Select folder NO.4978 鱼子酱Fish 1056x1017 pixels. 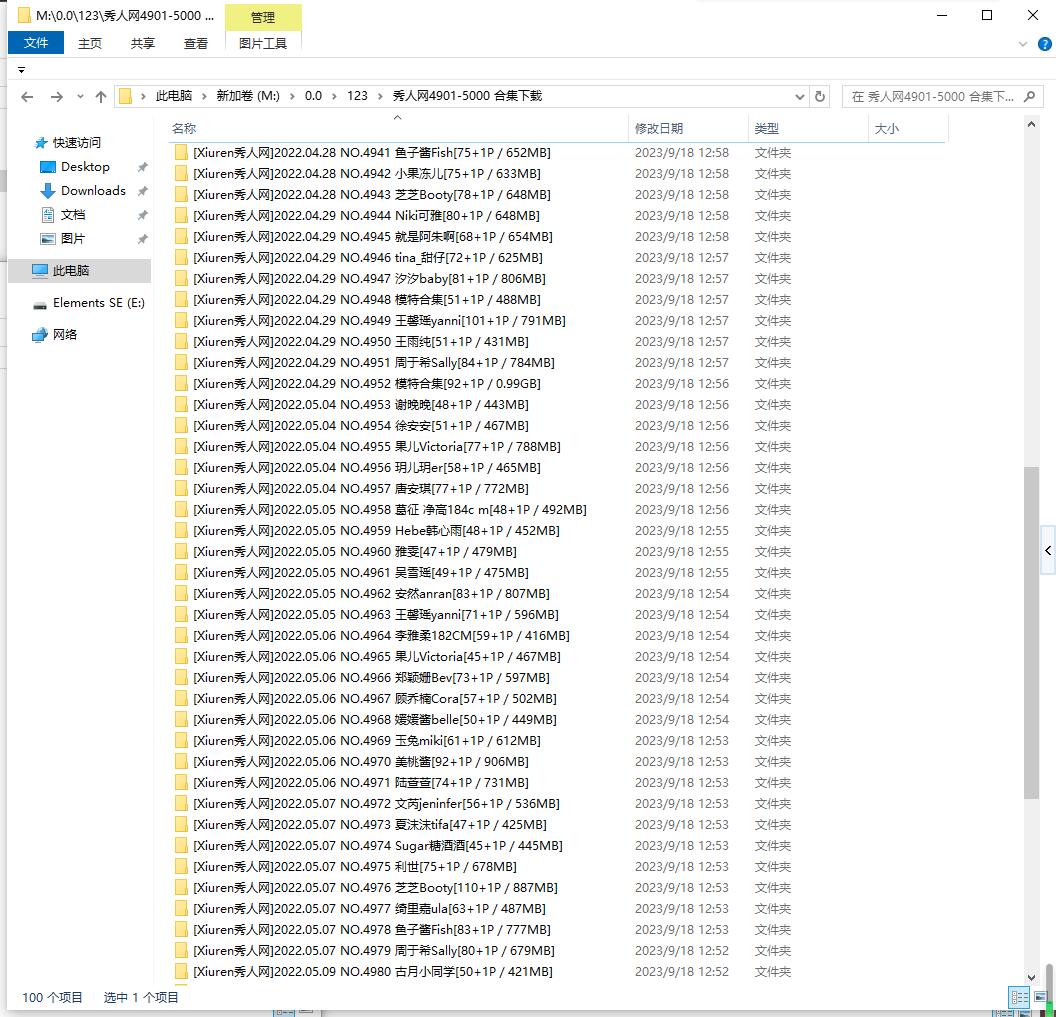coord(372,929)
